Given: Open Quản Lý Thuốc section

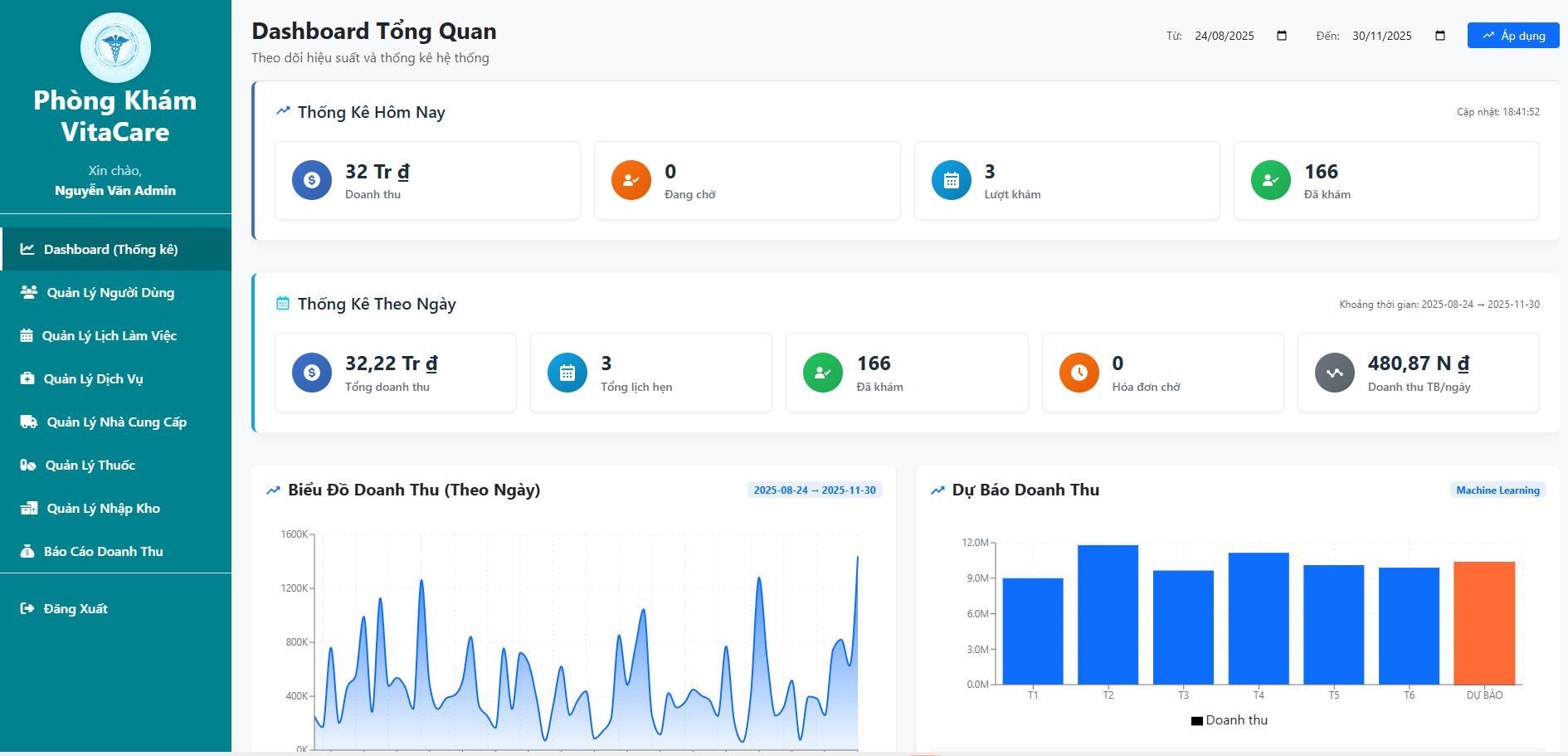Looking at the screenshot, I should (x=90, y=465).
